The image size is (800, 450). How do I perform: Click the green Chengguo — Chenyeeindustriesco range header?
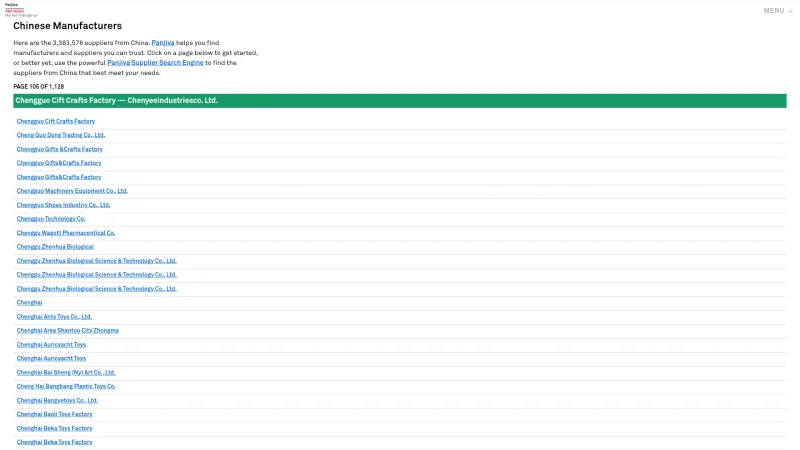tap(399, 101)
